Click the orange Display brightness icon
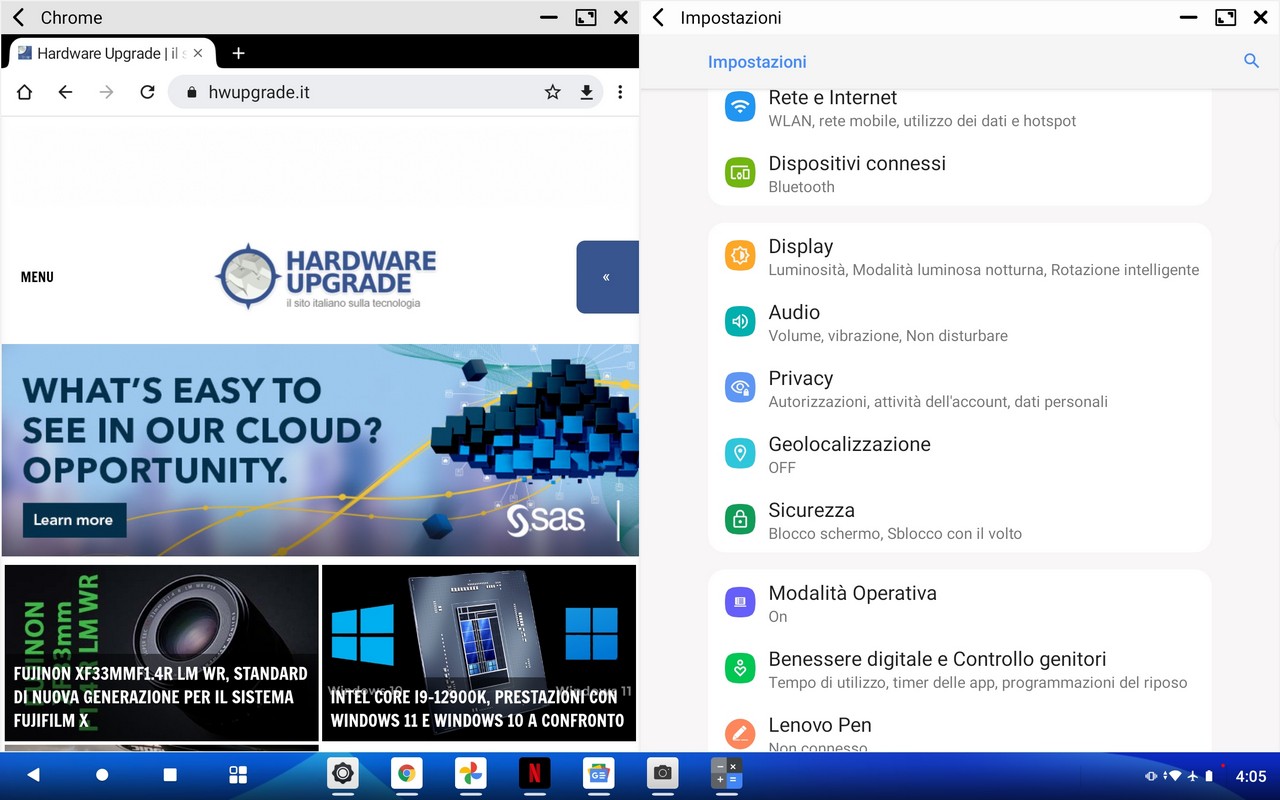Screen dimensions: 1280x800 pos(740,255)
